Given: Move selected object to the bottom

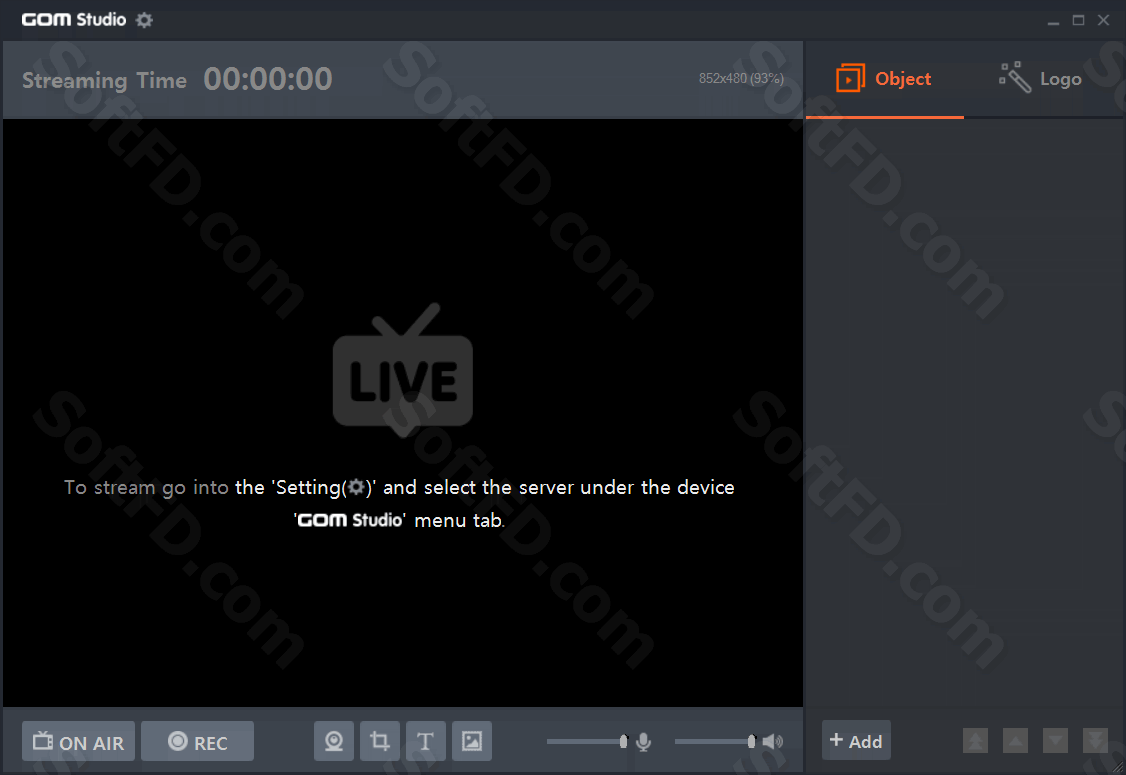Looking at the screenshot, I should click(x=1096, y=741).
